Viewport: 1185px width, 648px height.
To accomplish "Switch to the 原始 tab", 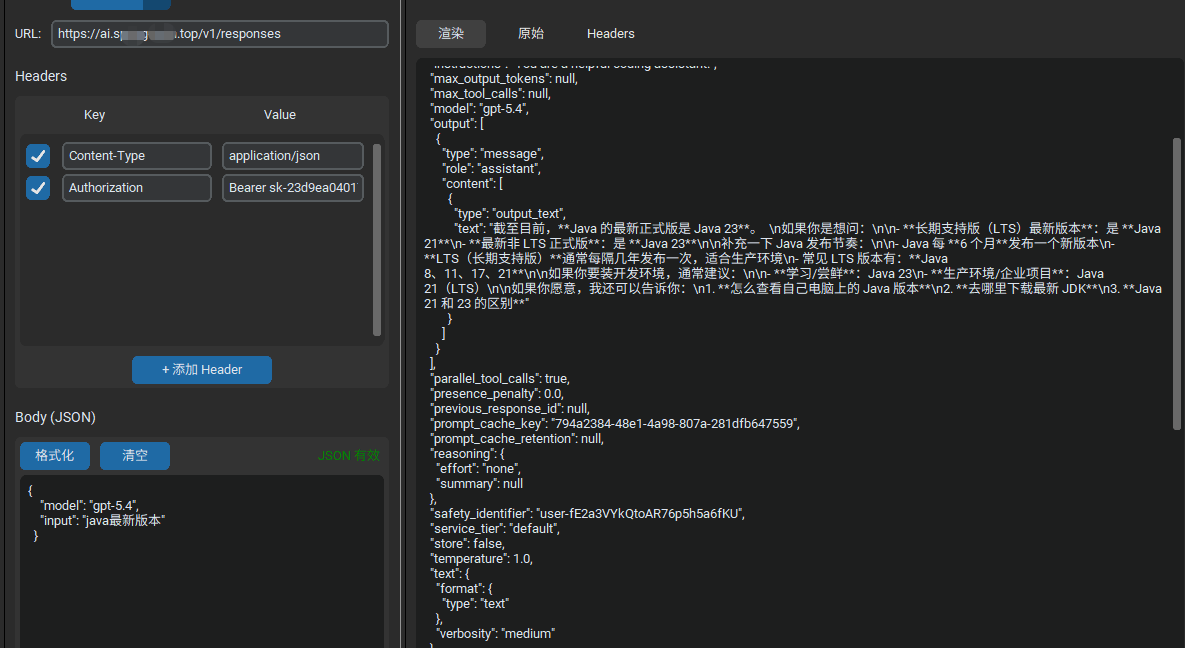I will (531, 34).
